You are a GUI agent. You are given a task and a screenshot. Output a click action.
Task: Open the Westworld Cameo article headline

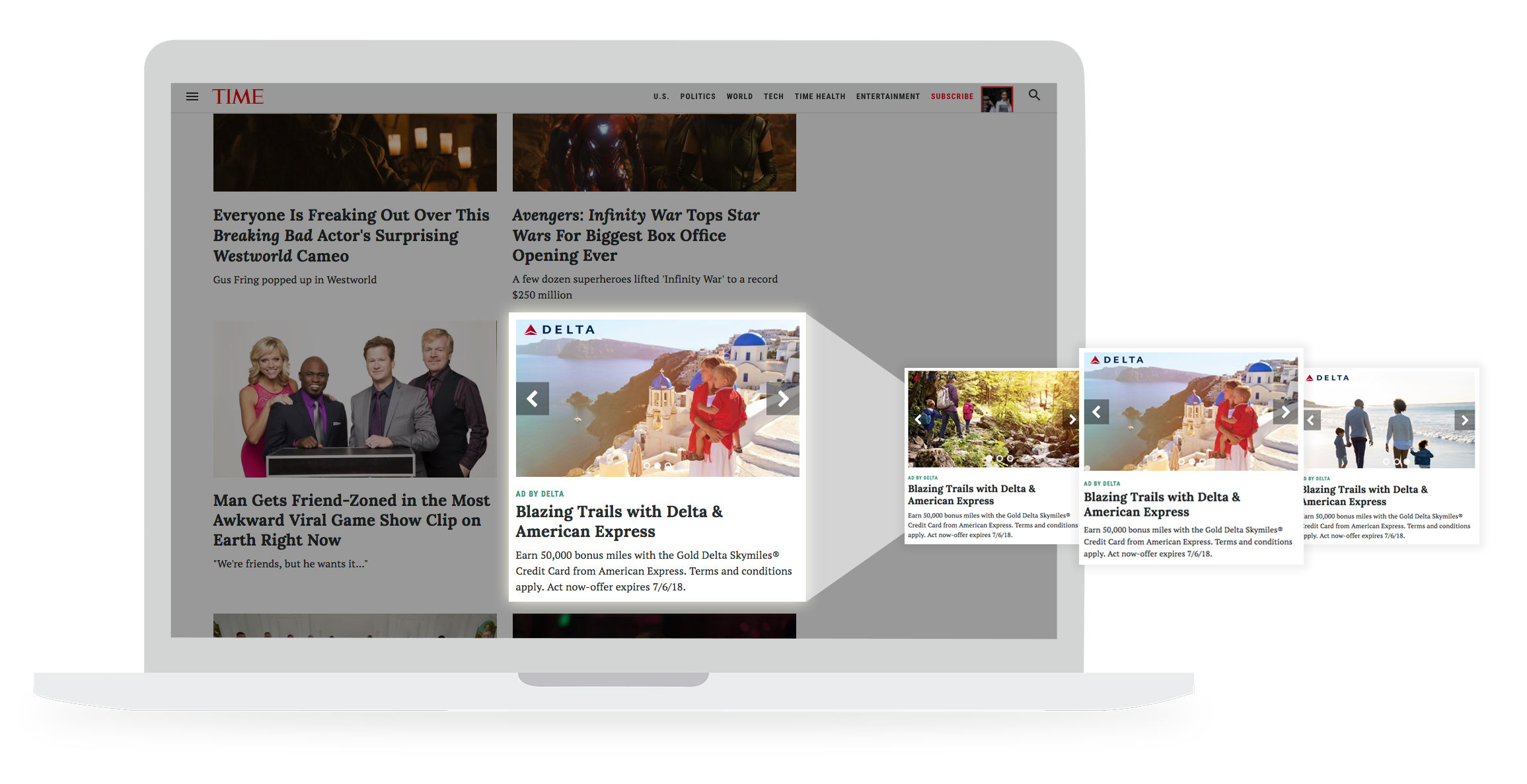pyautogui.click(x=351, y=235)
